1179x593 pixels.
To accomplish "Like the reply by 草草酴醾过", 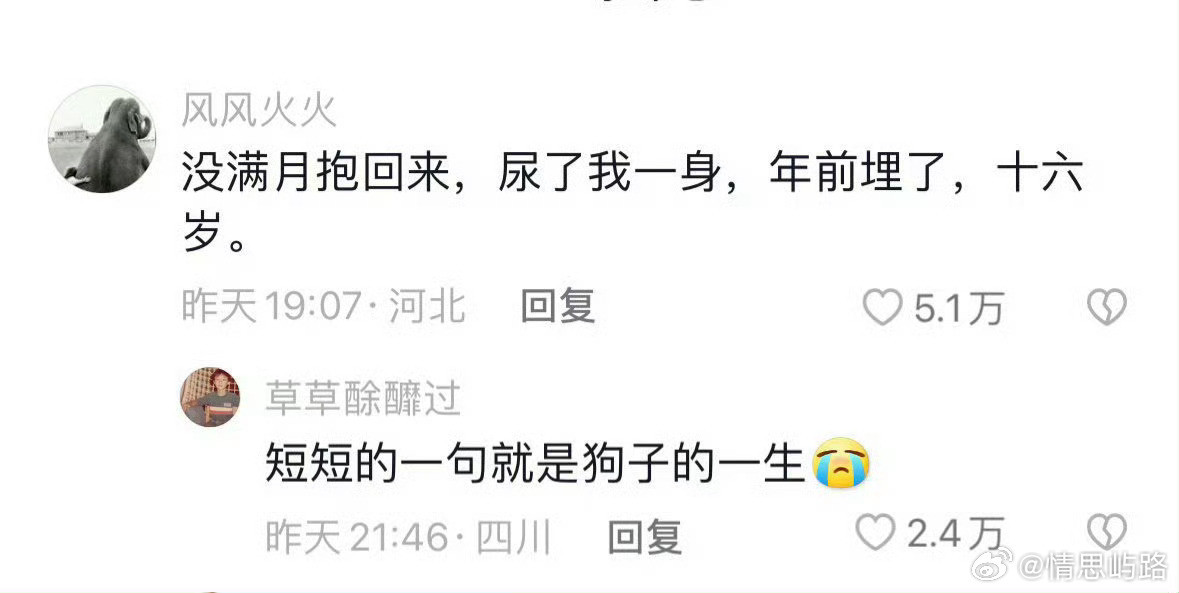I will (876, 532).
